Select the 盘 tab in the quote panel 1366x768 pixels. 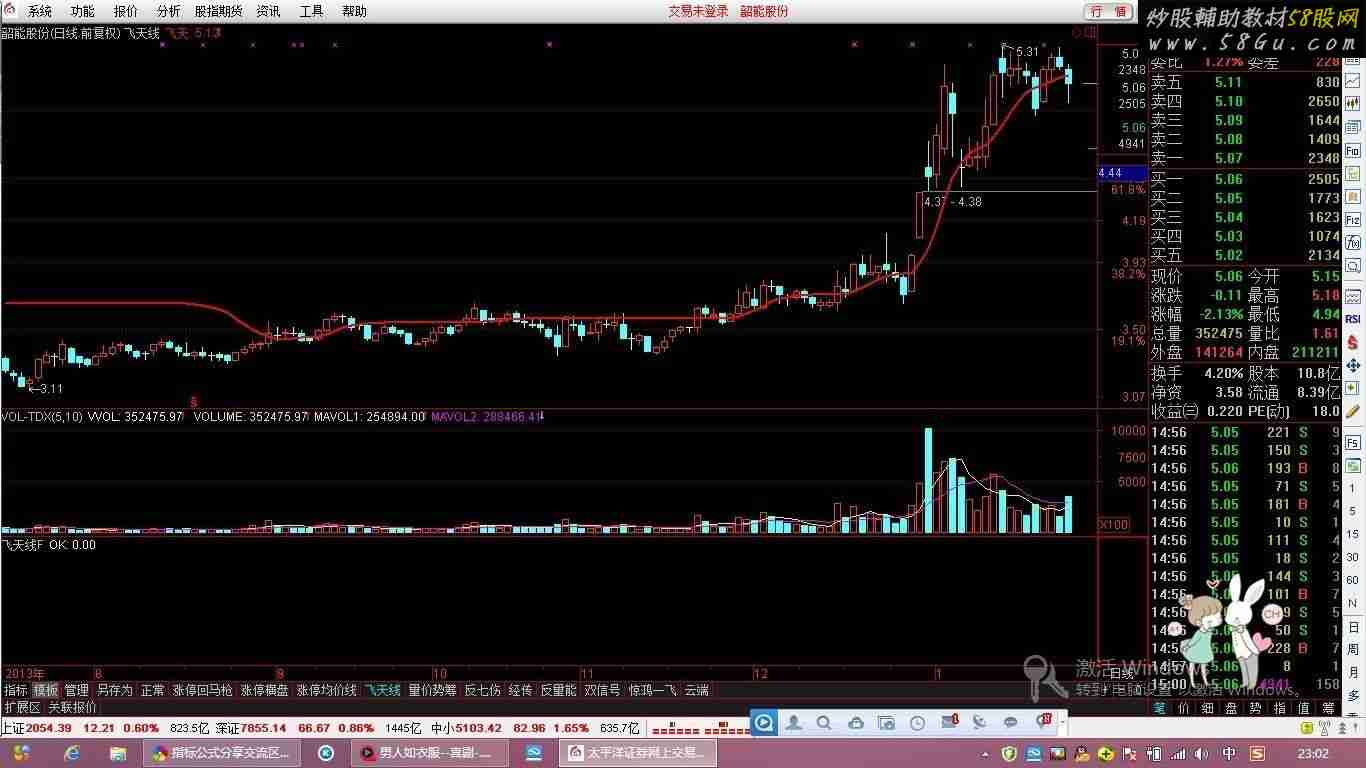(x=1232, y=707)
